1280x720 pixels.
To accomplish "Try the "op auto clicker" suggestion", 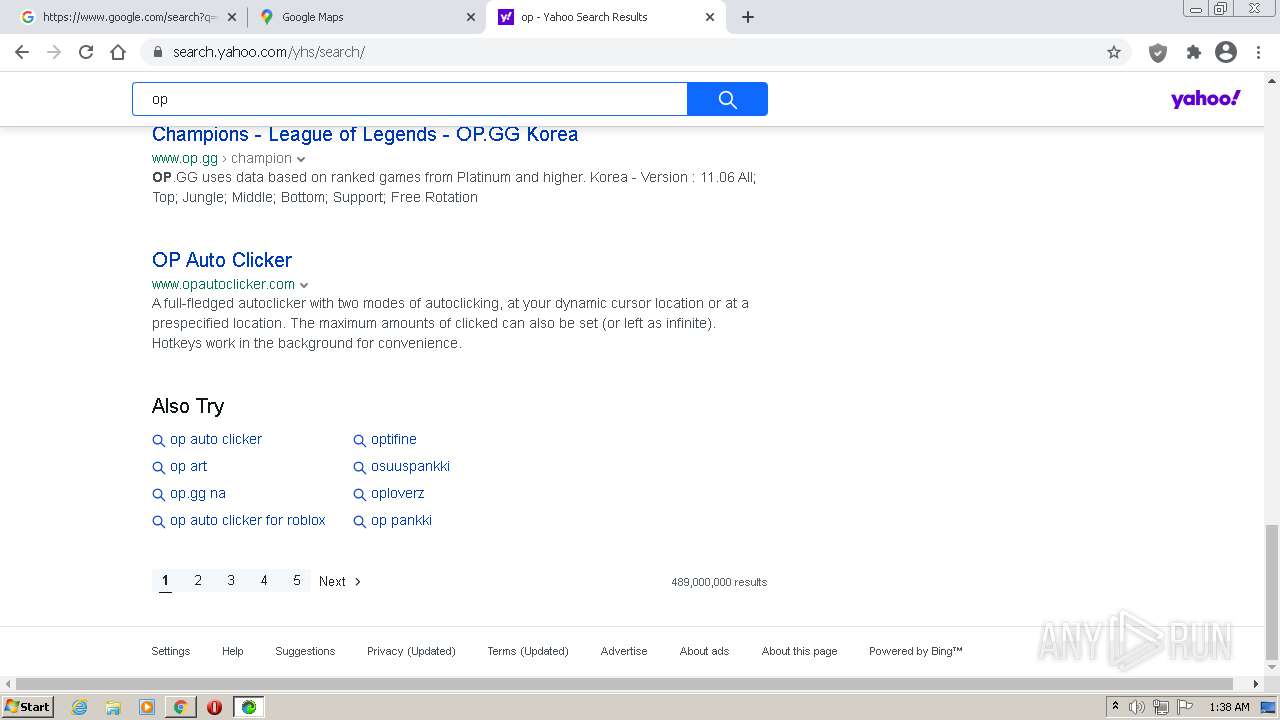I will [x=216, y=439].
